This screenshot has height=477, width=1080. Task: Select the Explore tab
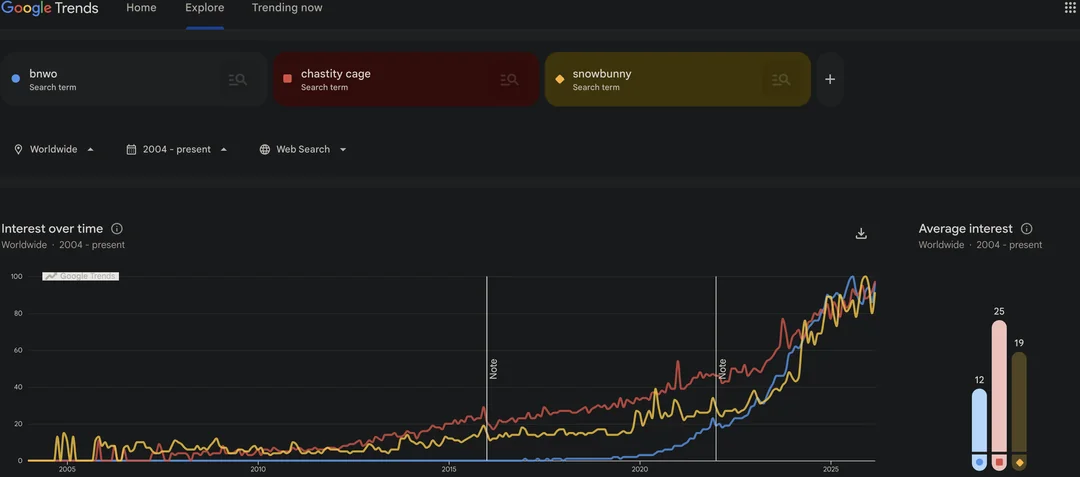coord(205,8)
